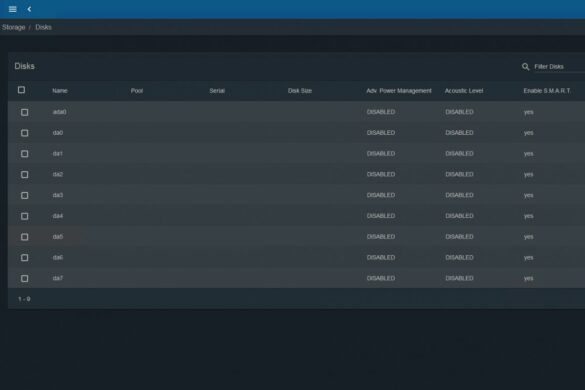Select disk da5 with its checkbox
The width and height of the screenshot is (585, 390).
pos(25,237)
